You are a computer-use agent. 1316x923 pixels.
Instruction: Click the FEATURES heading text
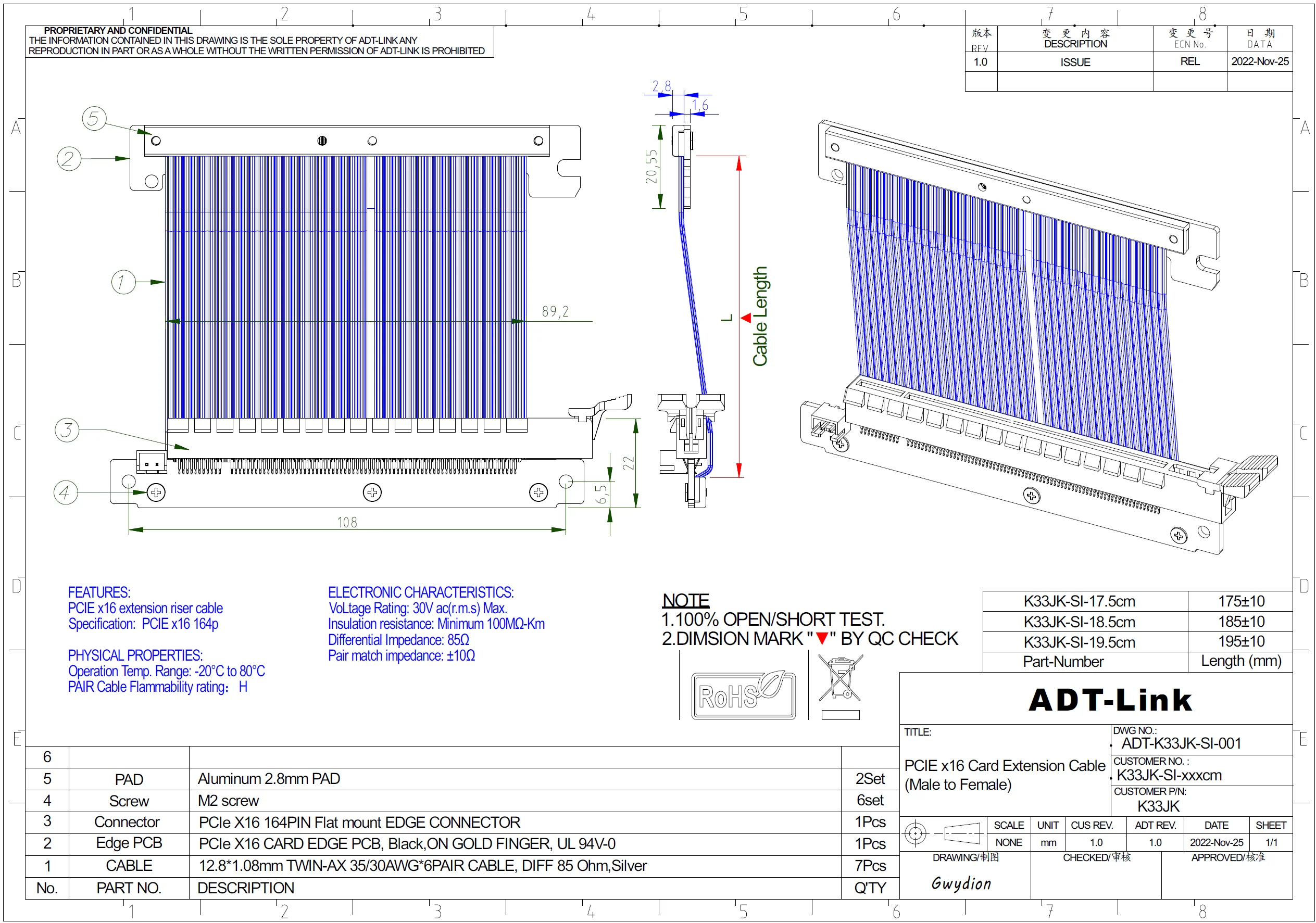(x=99, y=592)
